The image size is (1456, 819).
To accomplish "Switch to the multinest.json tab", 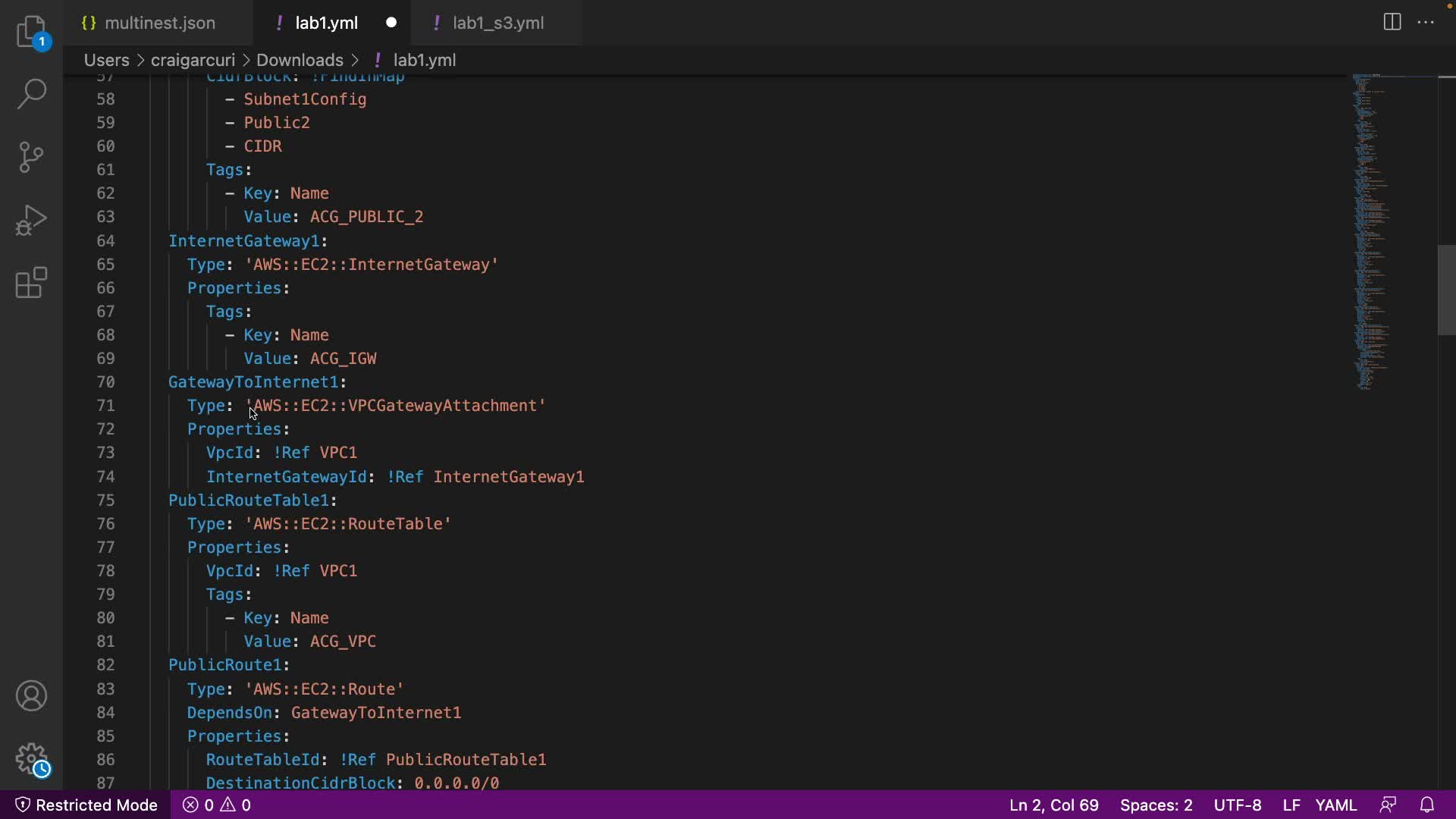I will coord(159,23).
